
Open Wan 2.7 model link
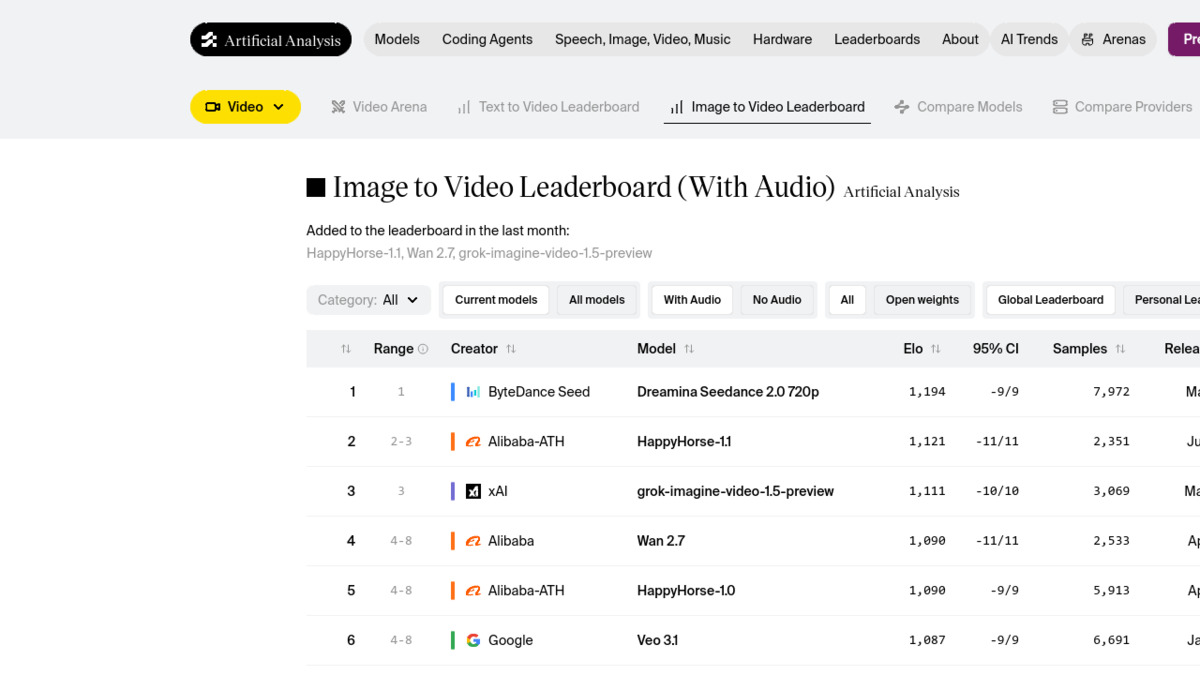tap(661, 541)
